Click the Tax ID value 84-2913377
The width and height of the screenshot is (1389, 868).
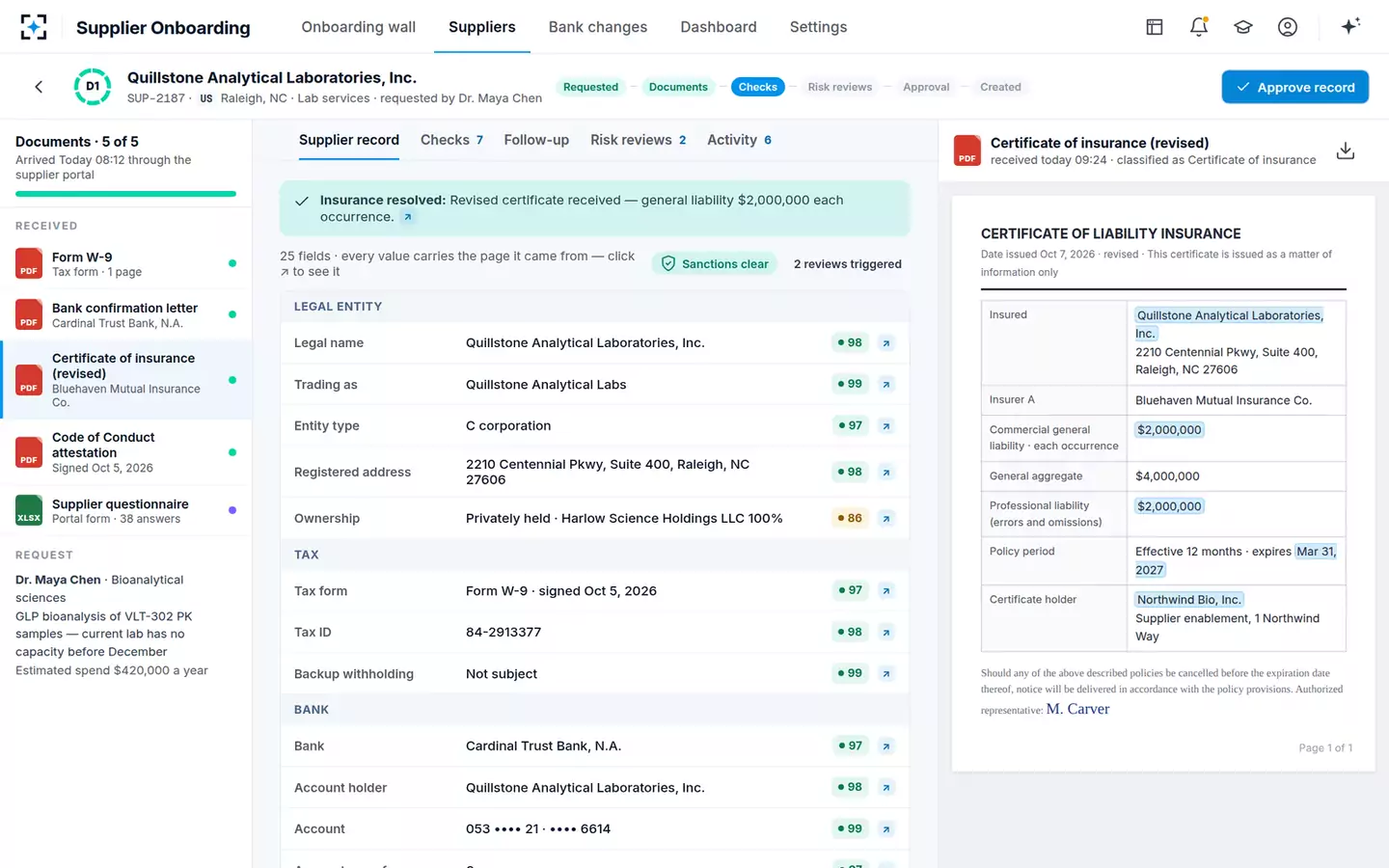coord(504,633)
